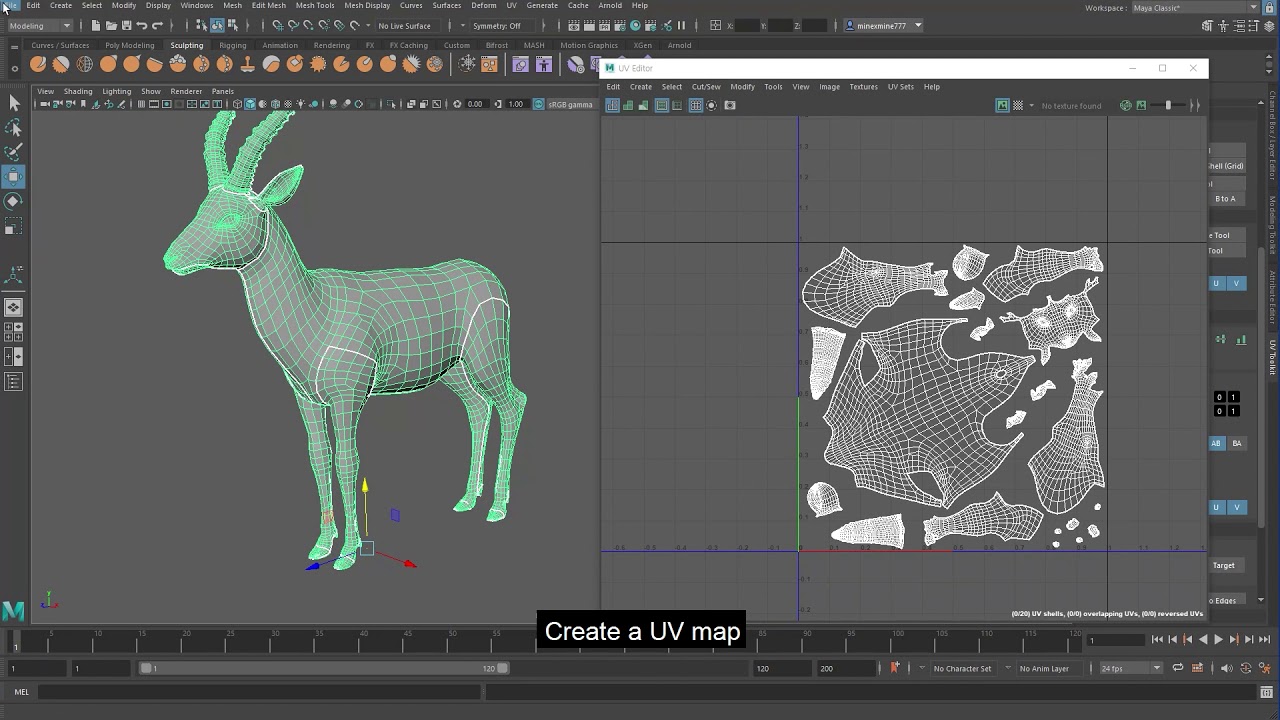This screenshot has width=1280, height=720.
Task: Open the Workspace Maya Classic dropdown
Action: pyautogui.click(x=1196, y=8)
